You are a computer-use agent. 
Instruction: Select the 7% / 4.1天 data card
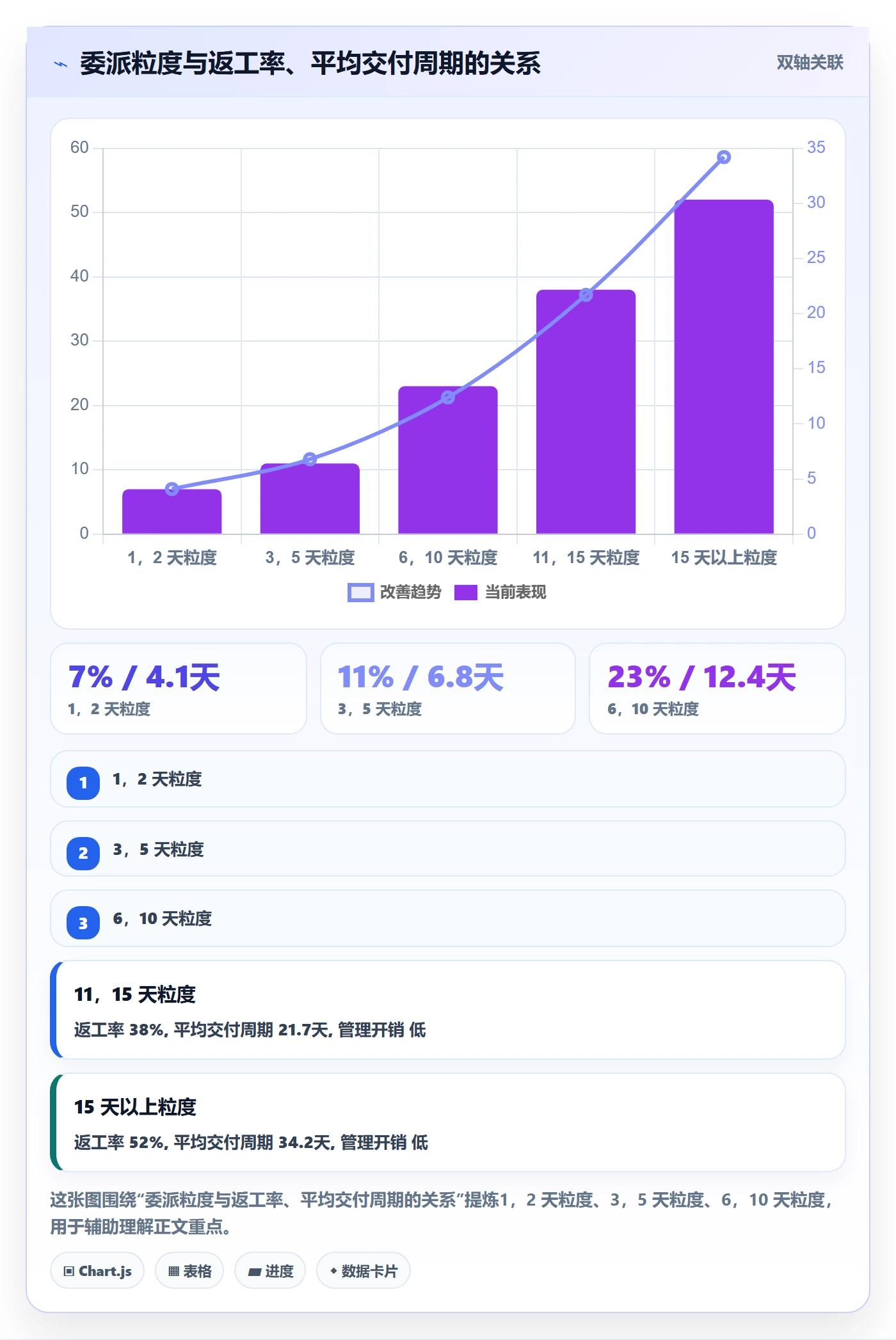click(179, 689)
